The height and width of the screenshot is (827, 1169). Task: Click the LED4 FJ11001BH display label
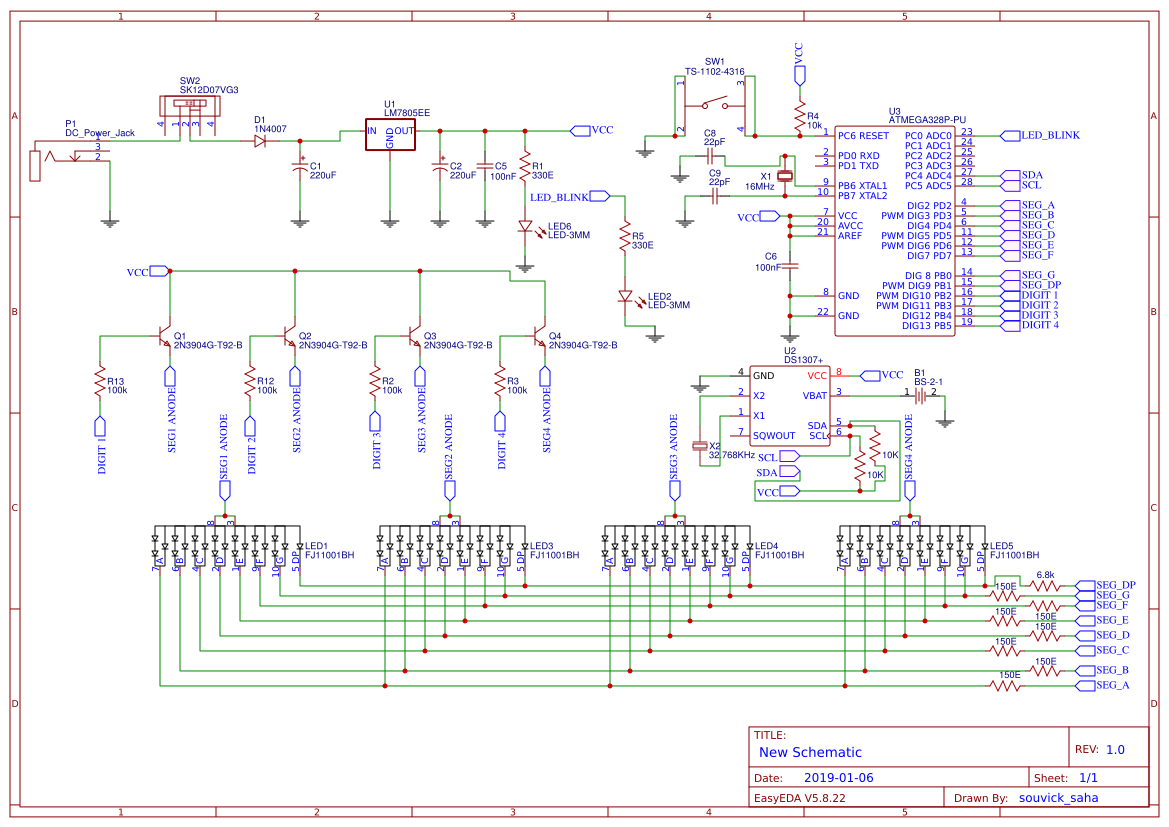[x=779, y=550]
